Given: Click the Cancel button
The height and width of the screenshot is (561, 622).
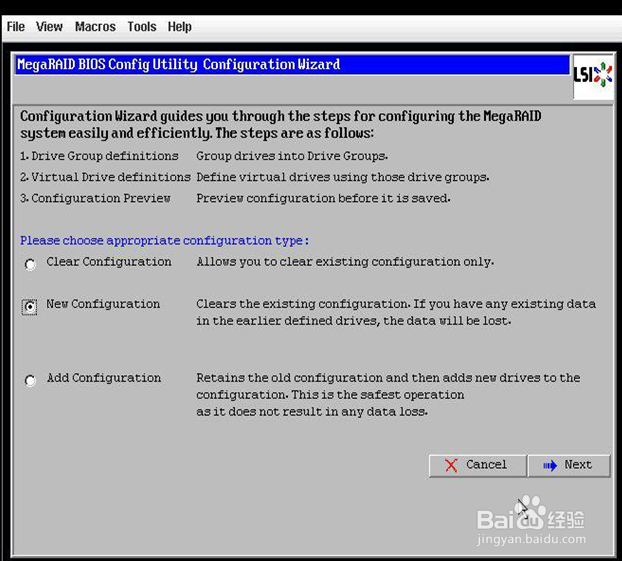Looking at the screenshot, I should pyautogui.click(x=478, y=465).
